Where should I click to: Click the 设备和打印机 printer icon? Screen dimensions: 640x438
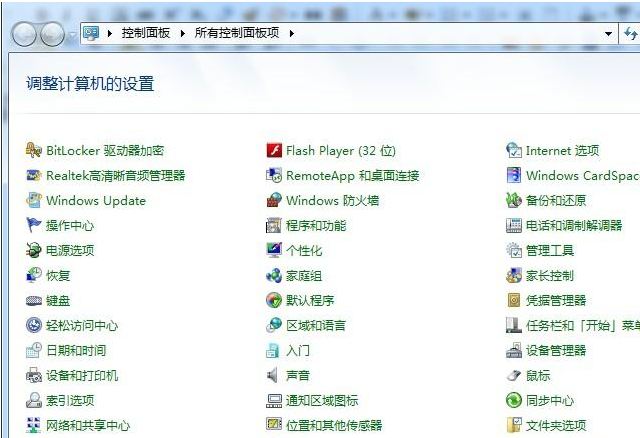tap(33, 375)
